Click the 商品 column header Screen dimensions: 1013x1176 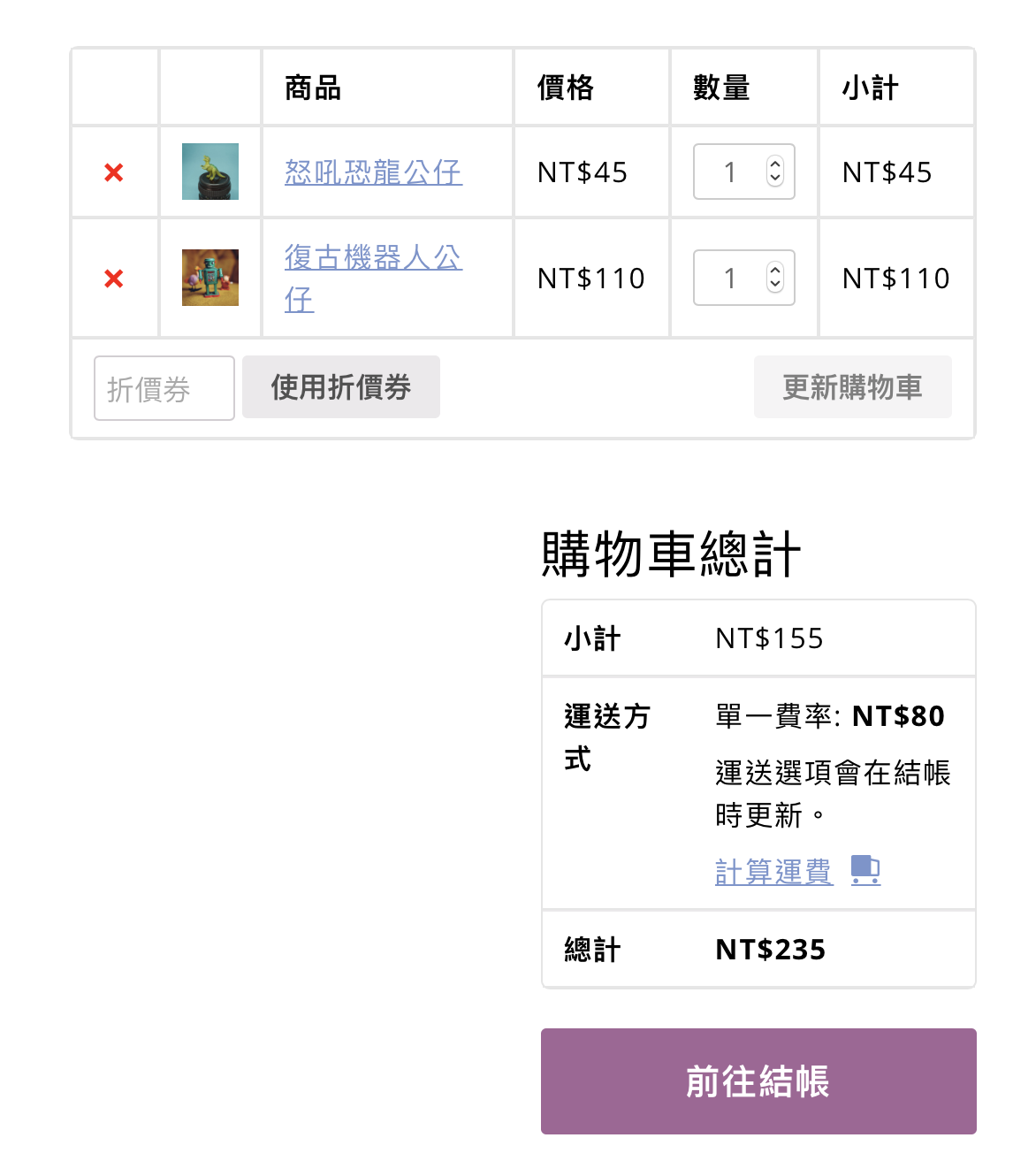point(313,88)
